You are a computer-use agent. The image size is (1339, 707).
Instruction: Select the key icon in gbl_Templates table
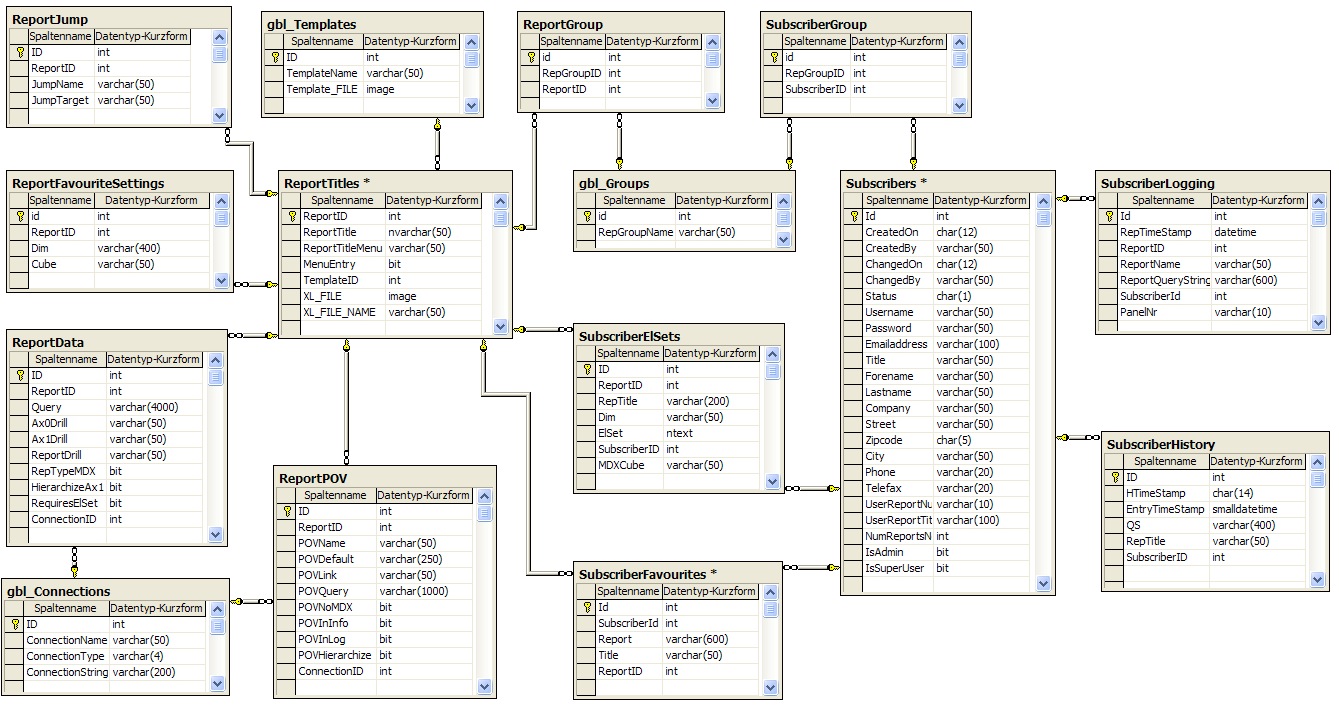[276, 57]
